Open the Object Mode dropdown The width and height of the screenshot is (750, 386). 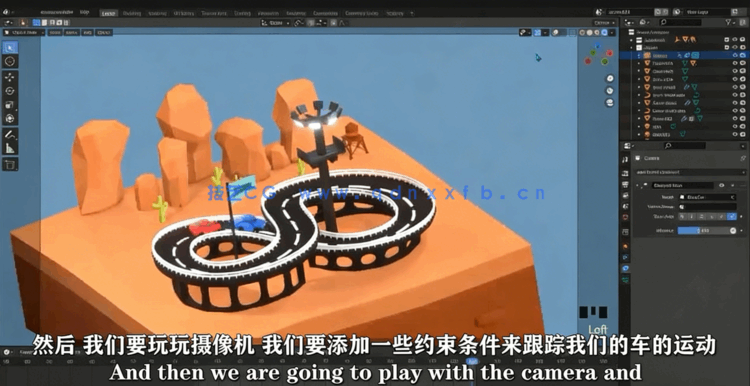point(24,32)
